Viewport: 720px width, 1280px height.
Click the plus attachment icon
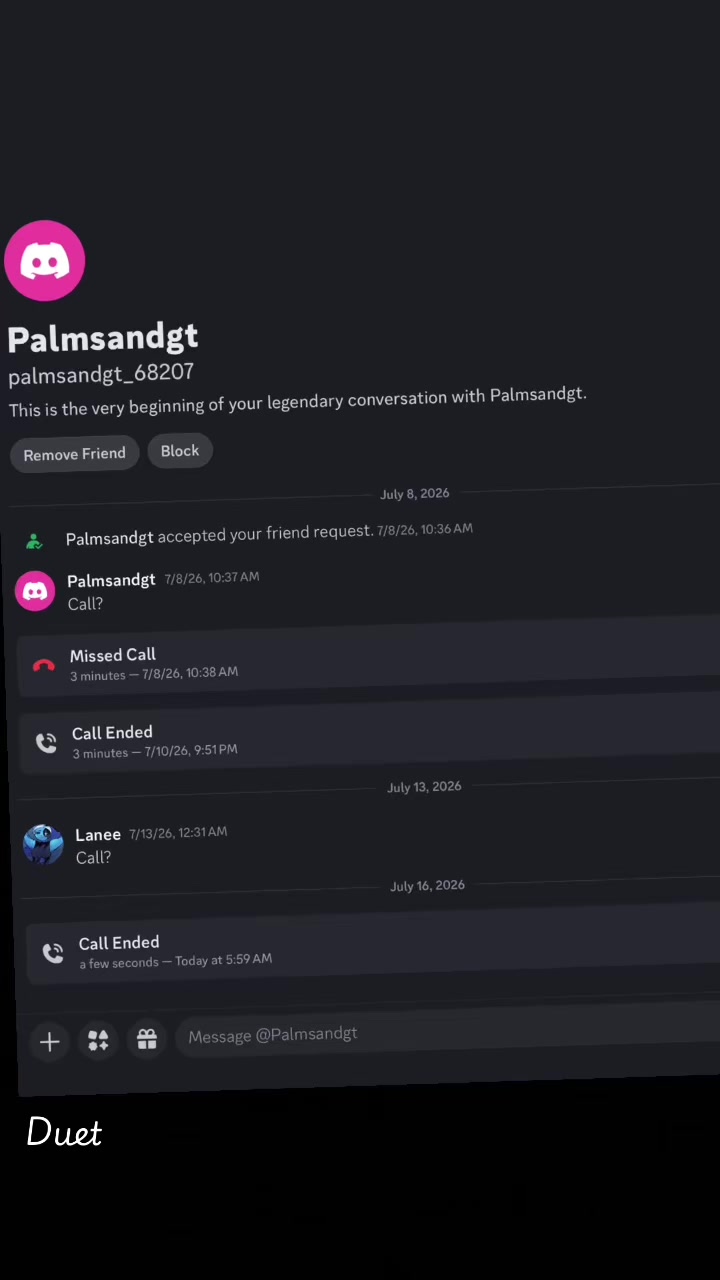click(x=49, y=1042)
